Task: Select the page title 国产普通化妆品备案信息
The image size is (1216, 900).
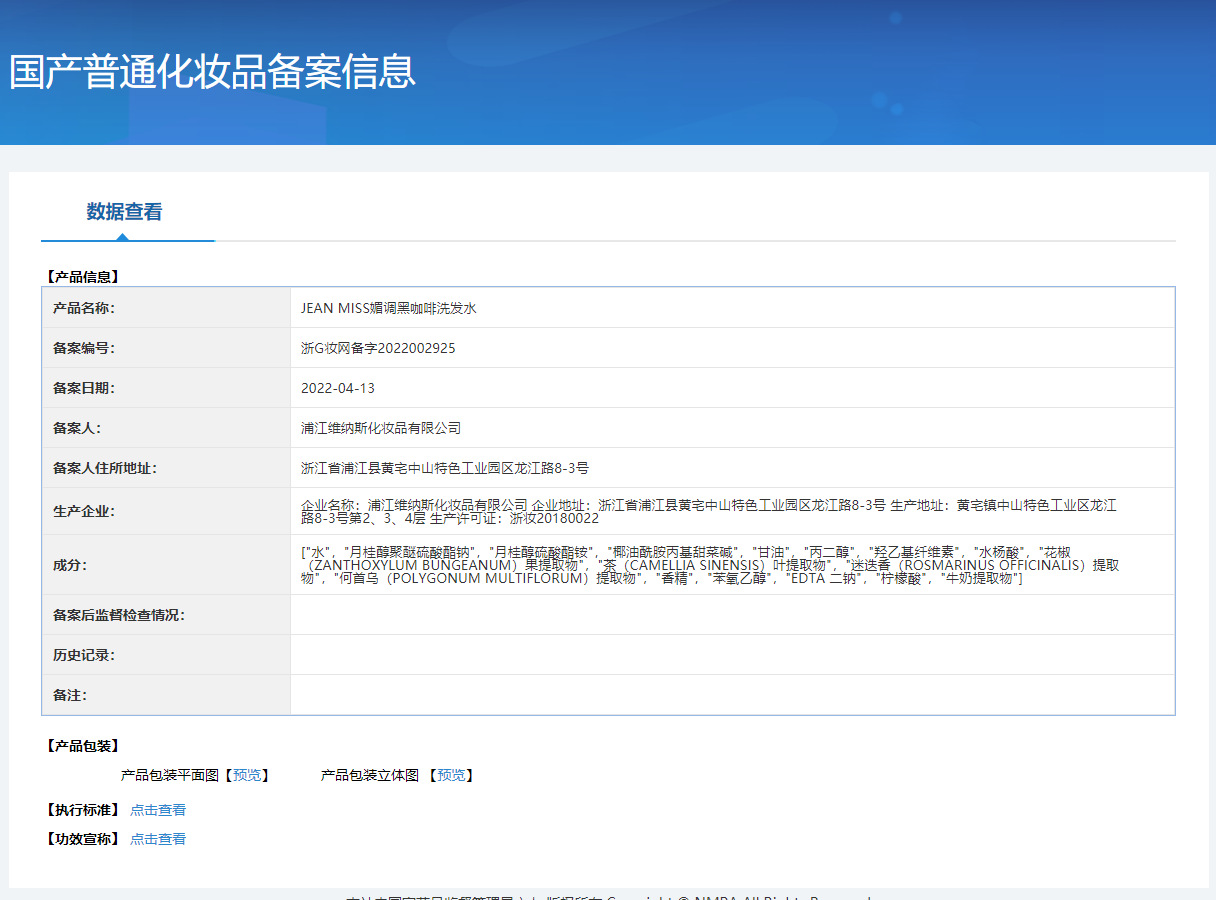Action: pos(212,72)
